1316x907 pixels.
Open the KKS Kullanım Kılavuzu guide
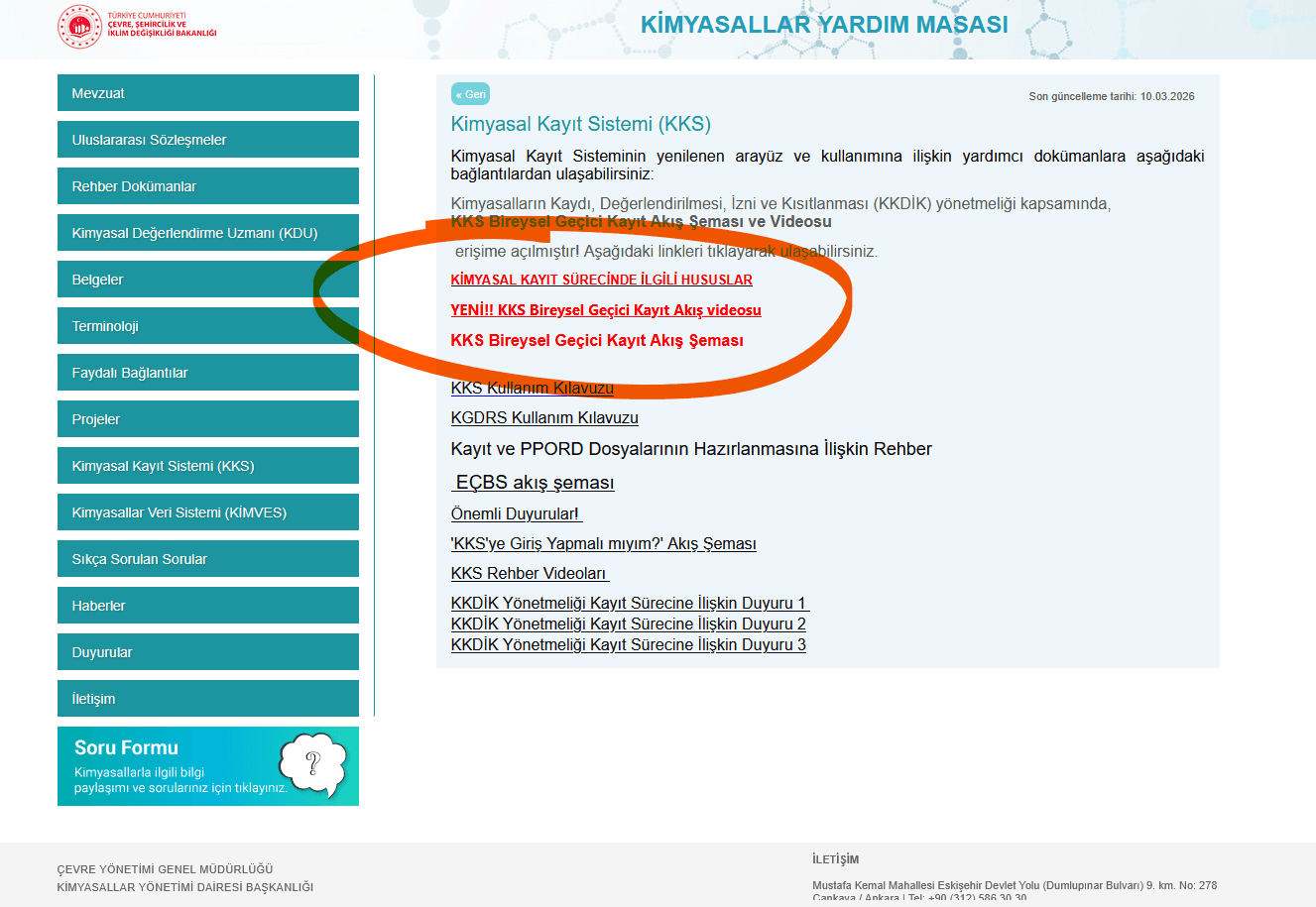[x=533, y=388]
